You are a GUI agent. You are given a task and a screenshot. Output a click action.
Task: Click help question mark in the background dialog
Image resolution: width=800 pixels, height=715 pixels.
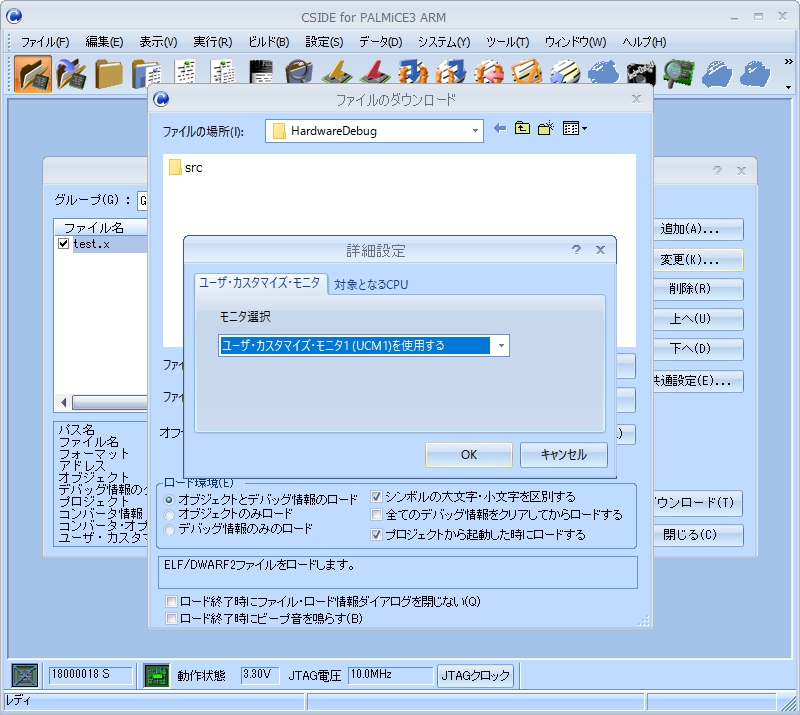click(x=717, y=170)
